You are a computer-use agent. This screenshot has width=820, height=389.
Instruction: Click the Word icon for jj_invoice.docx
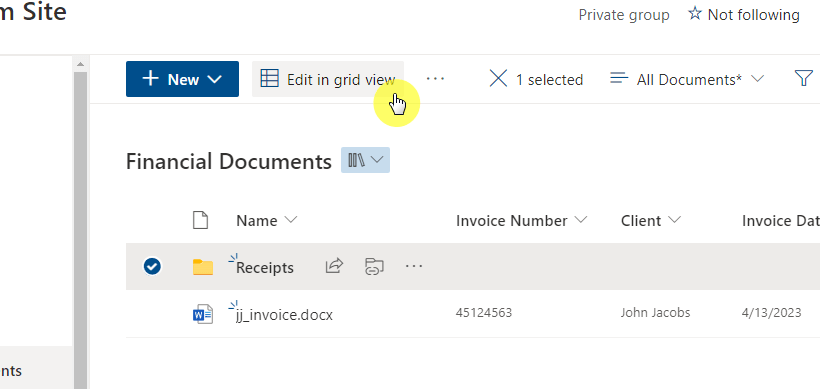(x=203, y=314)
